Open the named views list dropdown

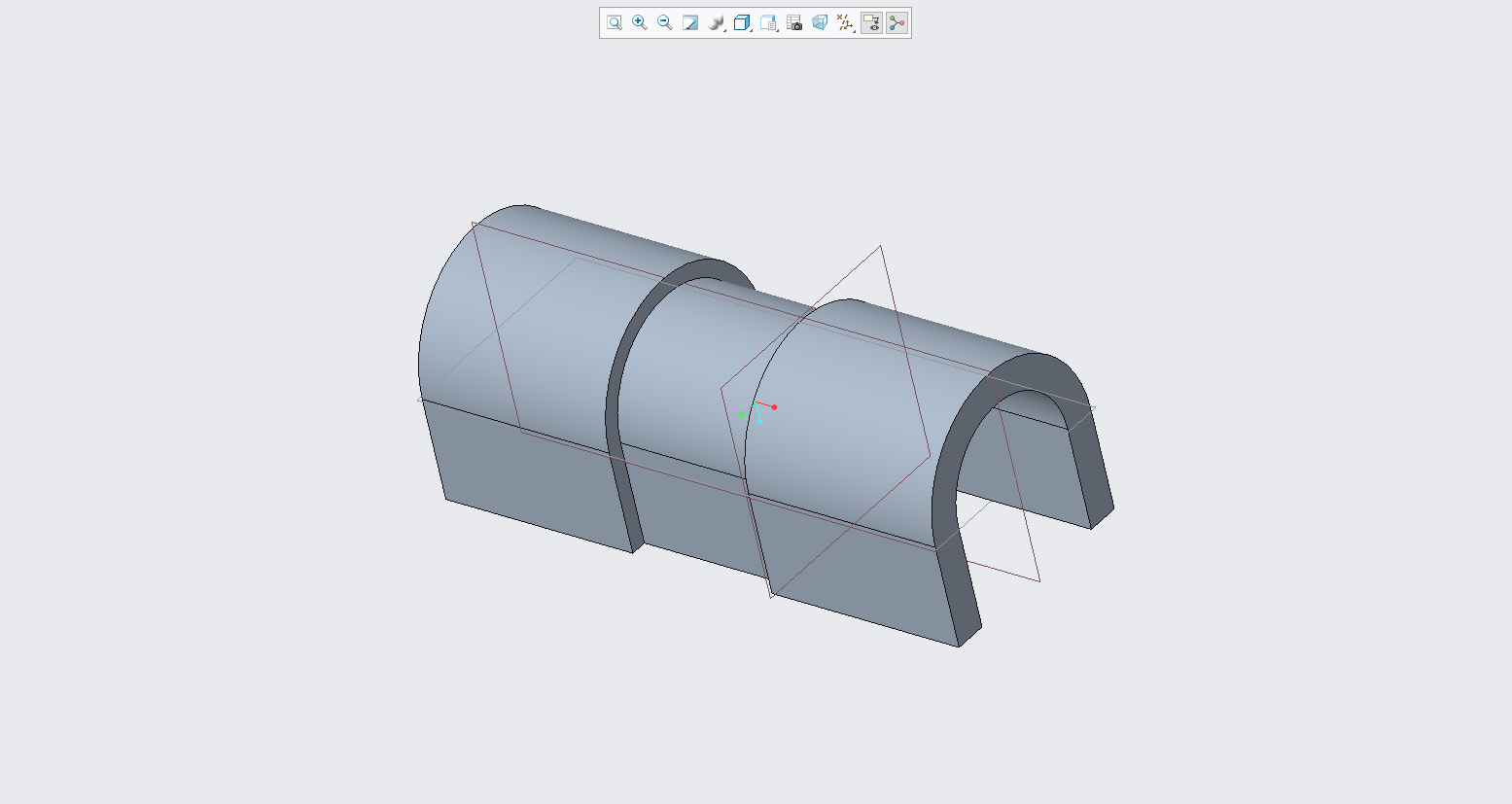[769, 22]
